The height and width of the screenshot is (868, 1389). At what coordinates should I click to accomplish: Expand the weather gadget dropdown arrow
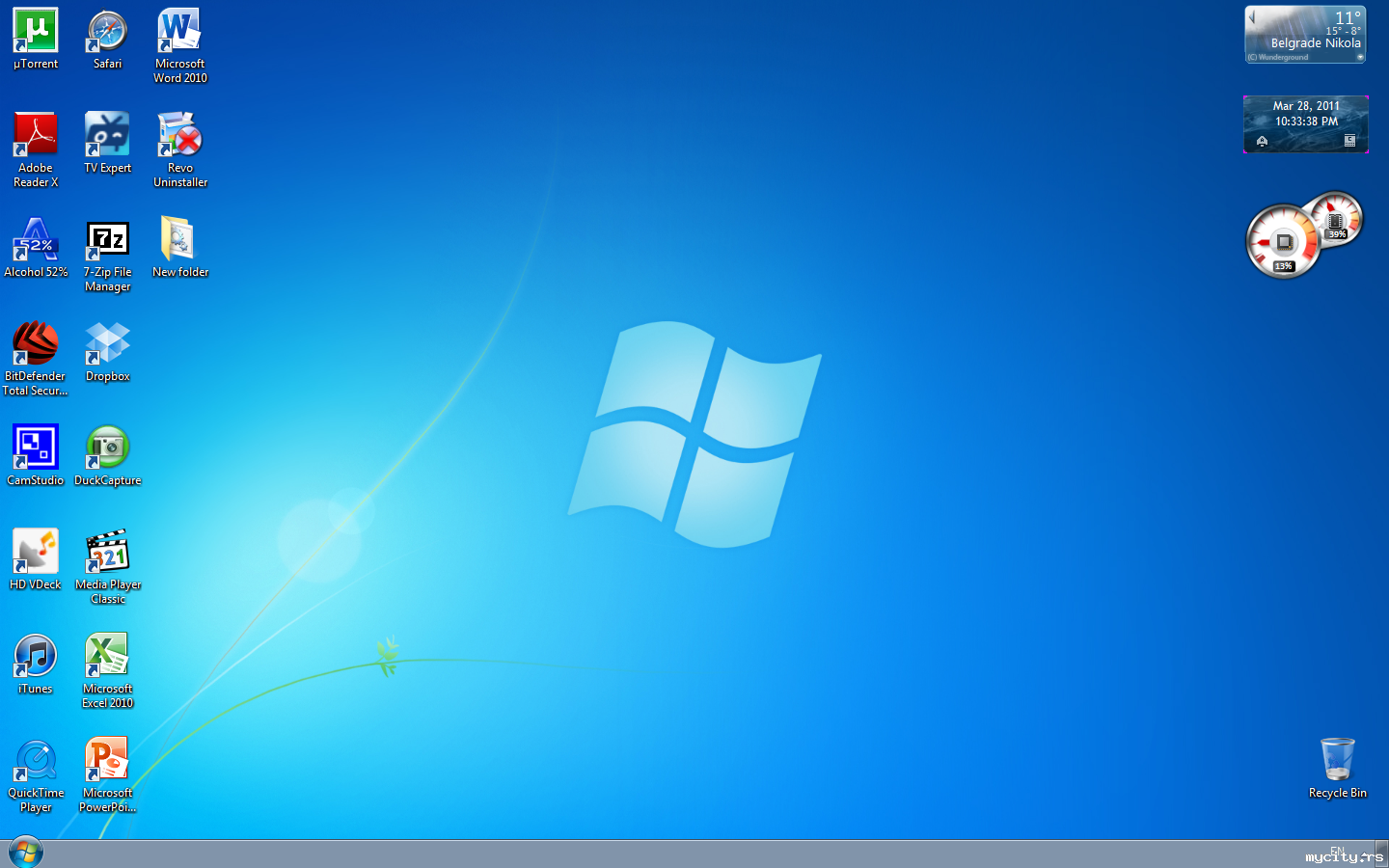pyautogui.click(x=1360, y=57)
